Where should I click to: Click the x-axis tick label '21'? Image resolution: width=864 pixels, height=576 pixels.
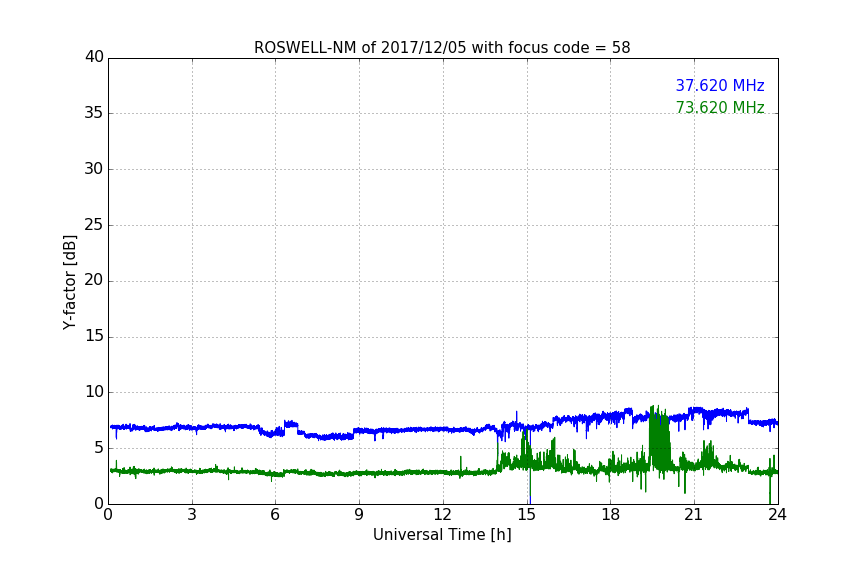[694, 515]
